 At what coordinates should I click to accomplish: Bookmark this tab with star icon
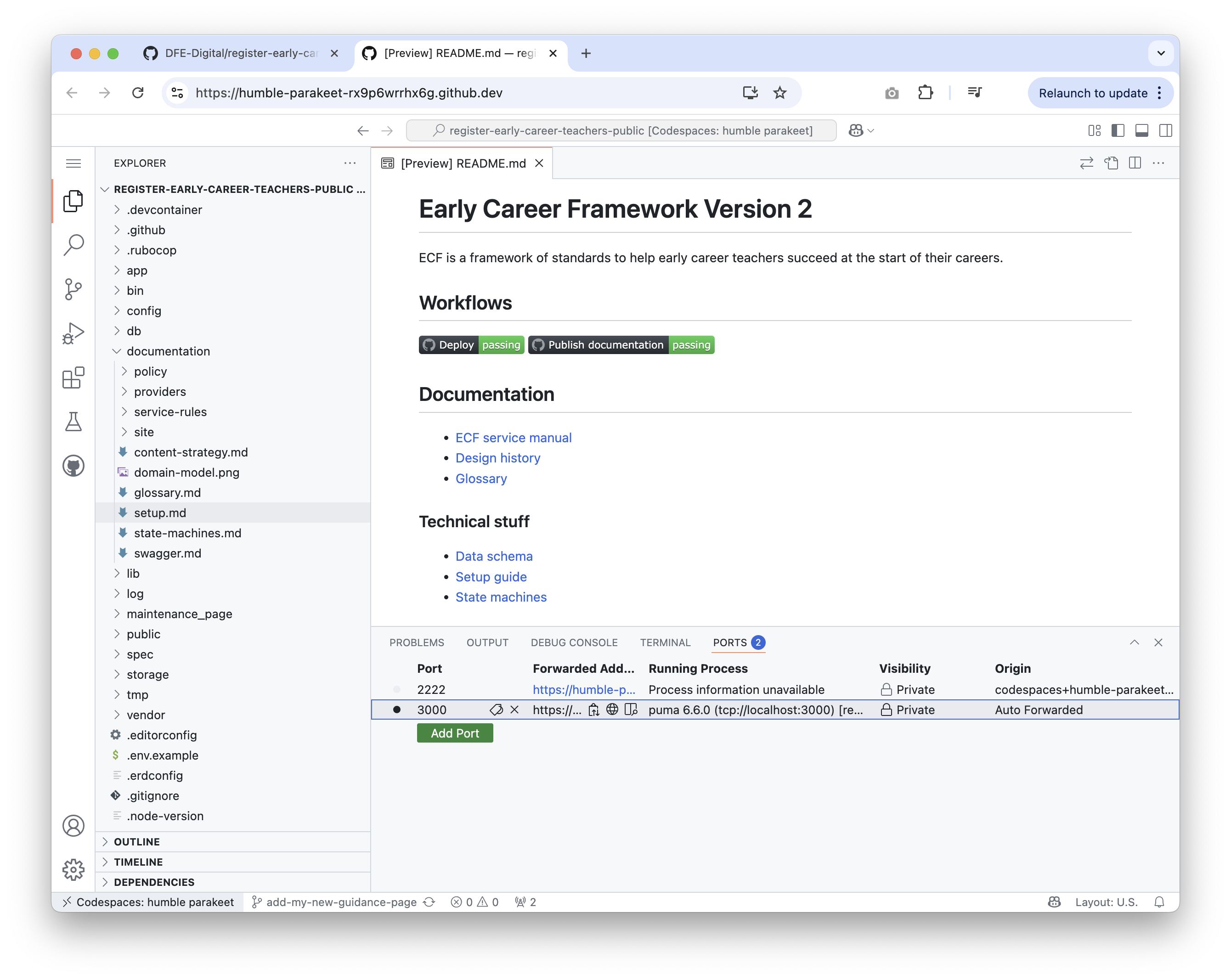coord(780,92)
